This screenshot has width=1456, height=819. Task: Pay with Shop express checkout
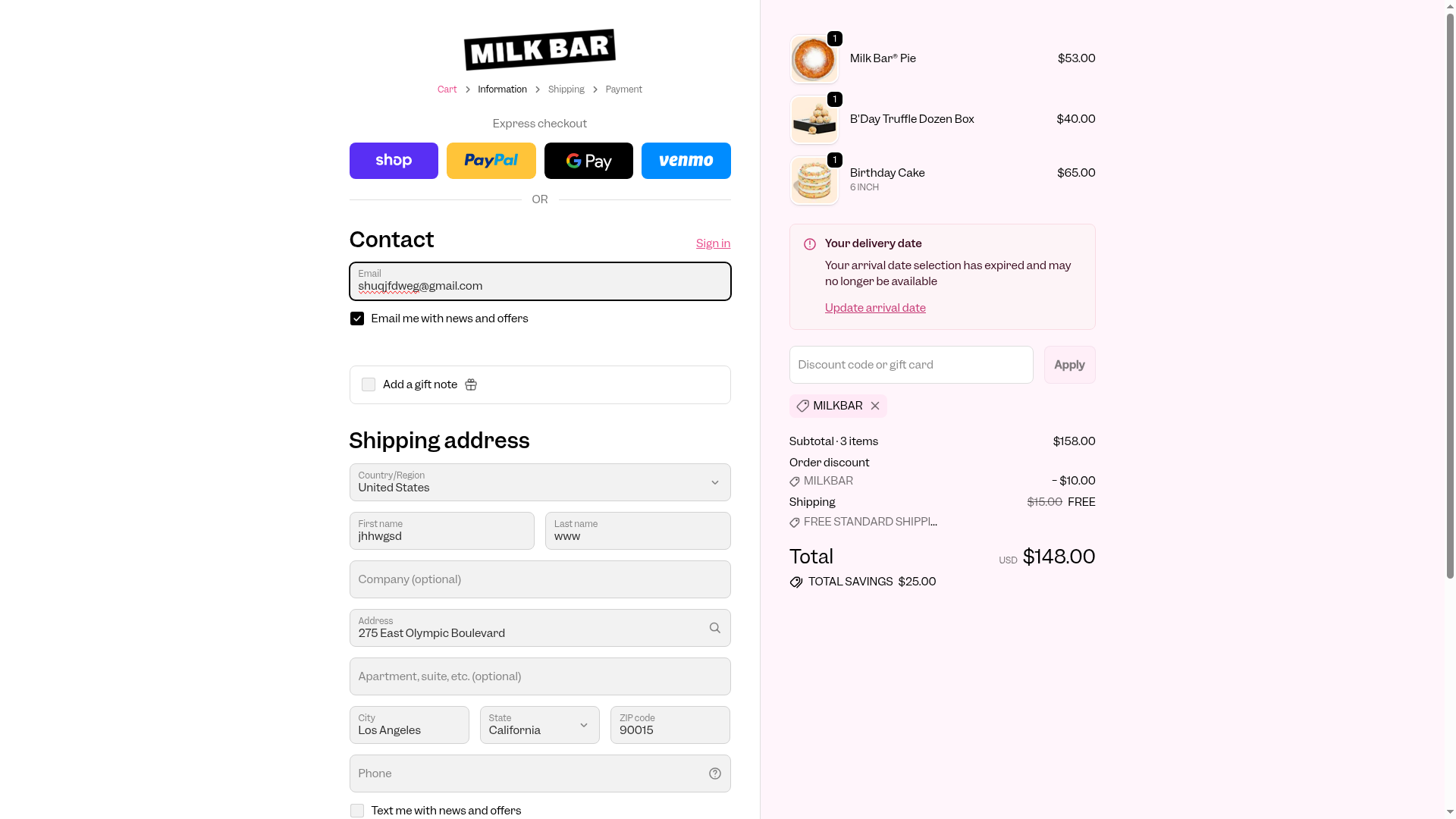[x=394, y=161]
